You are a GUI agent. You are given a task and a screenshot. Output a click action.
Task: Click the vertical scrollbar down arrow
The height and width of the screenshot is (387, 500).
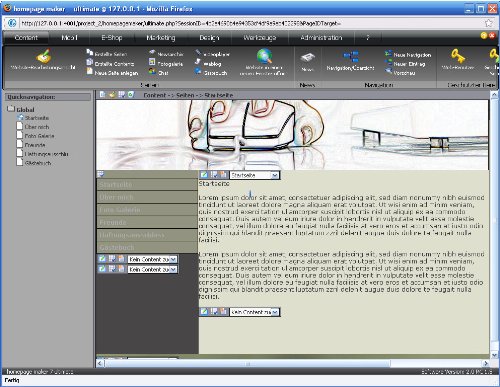pos(494,355)
